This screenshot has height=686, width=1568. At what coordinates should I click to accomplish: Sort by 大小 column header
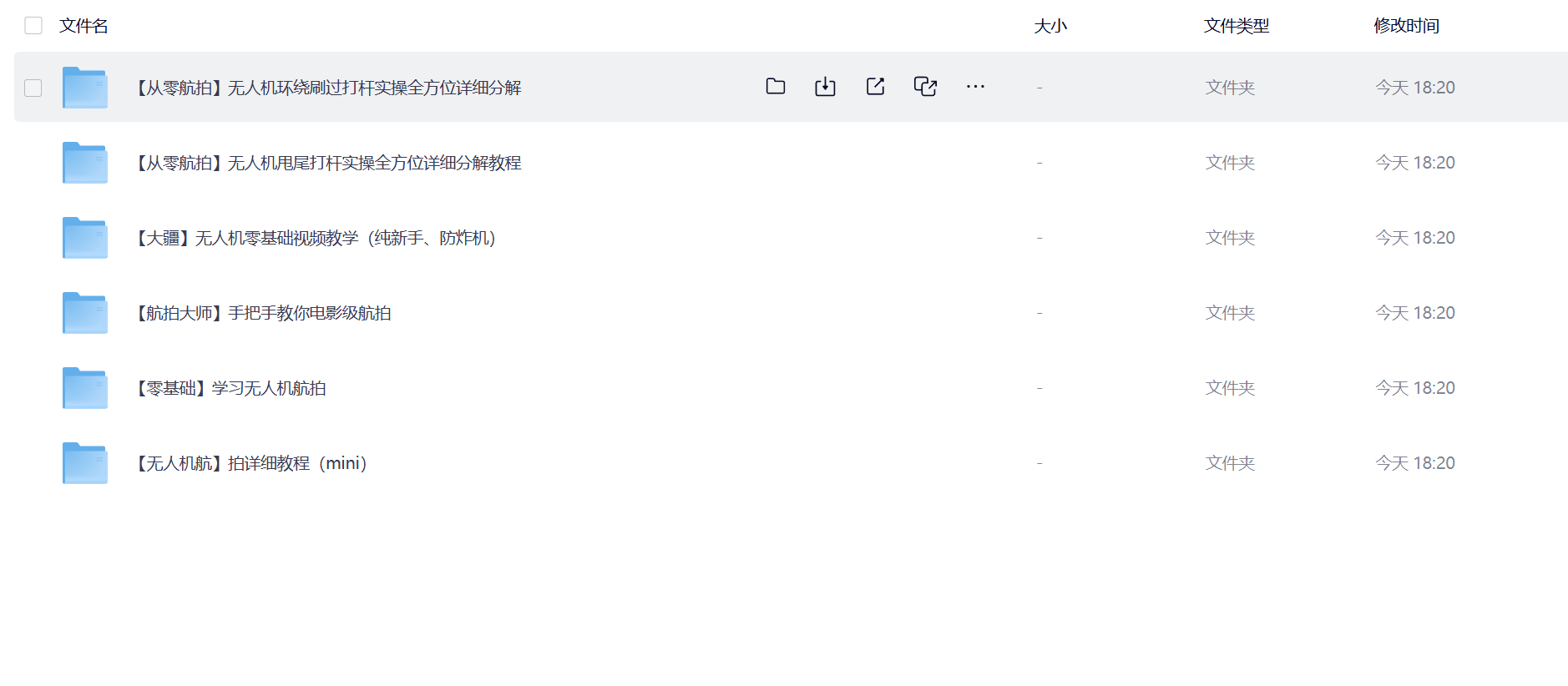coord(1050,26)
